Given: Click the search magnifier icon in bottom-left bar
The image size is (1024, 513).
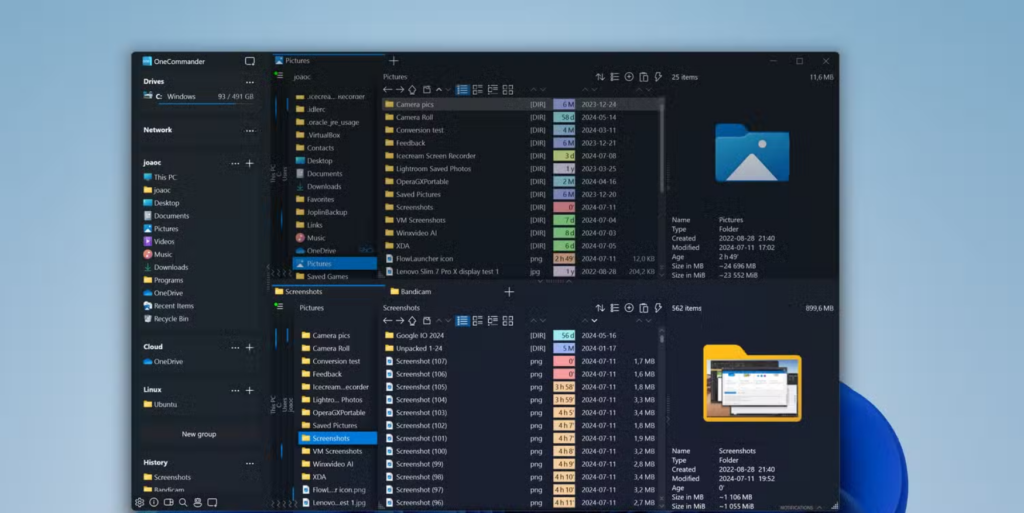Looking at the screenshot, I should (x=183, y=503).
